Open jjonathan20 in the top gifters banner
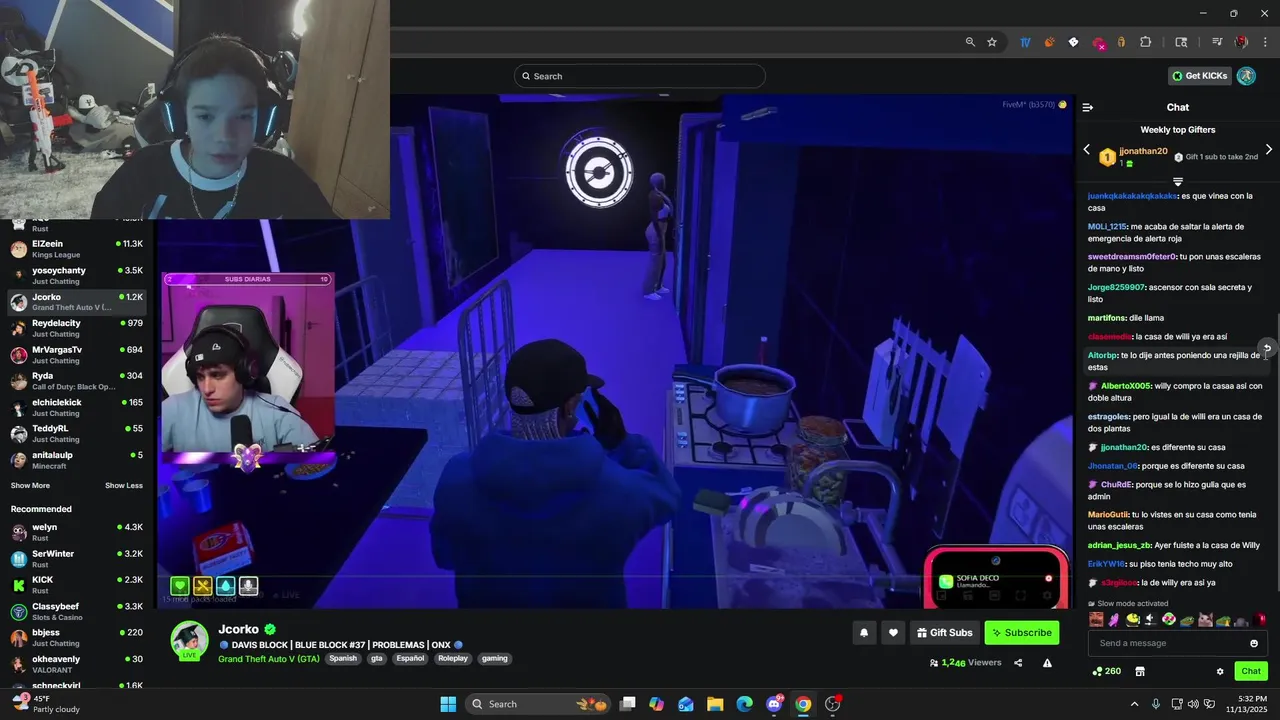Screen dimensions: 1280x720 (1143, 151)
